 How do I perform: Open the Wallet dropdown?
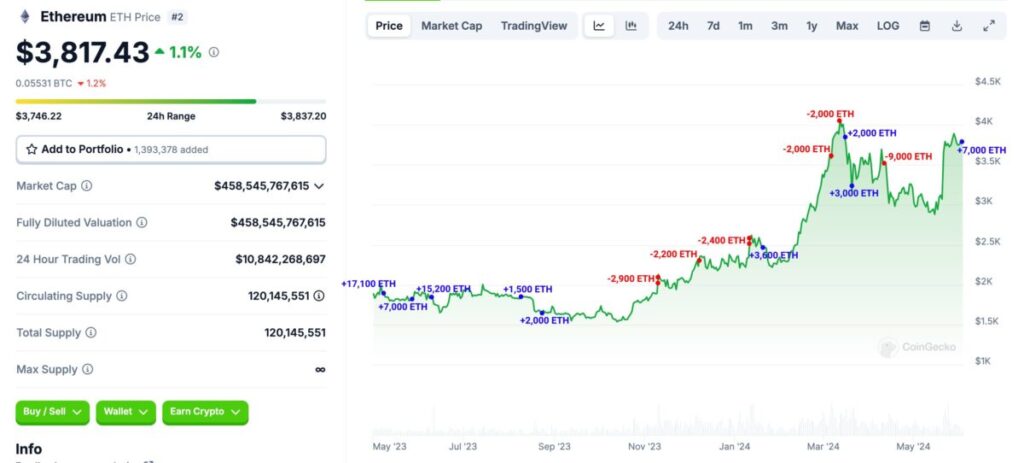(x=125, y=411)
